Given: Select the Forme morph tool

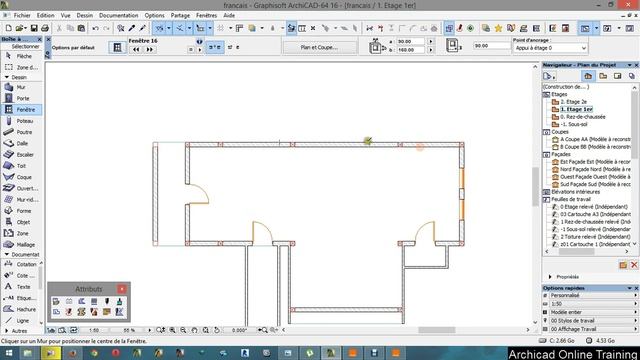Looking at the screenshot, I should (x=21, y=211).
